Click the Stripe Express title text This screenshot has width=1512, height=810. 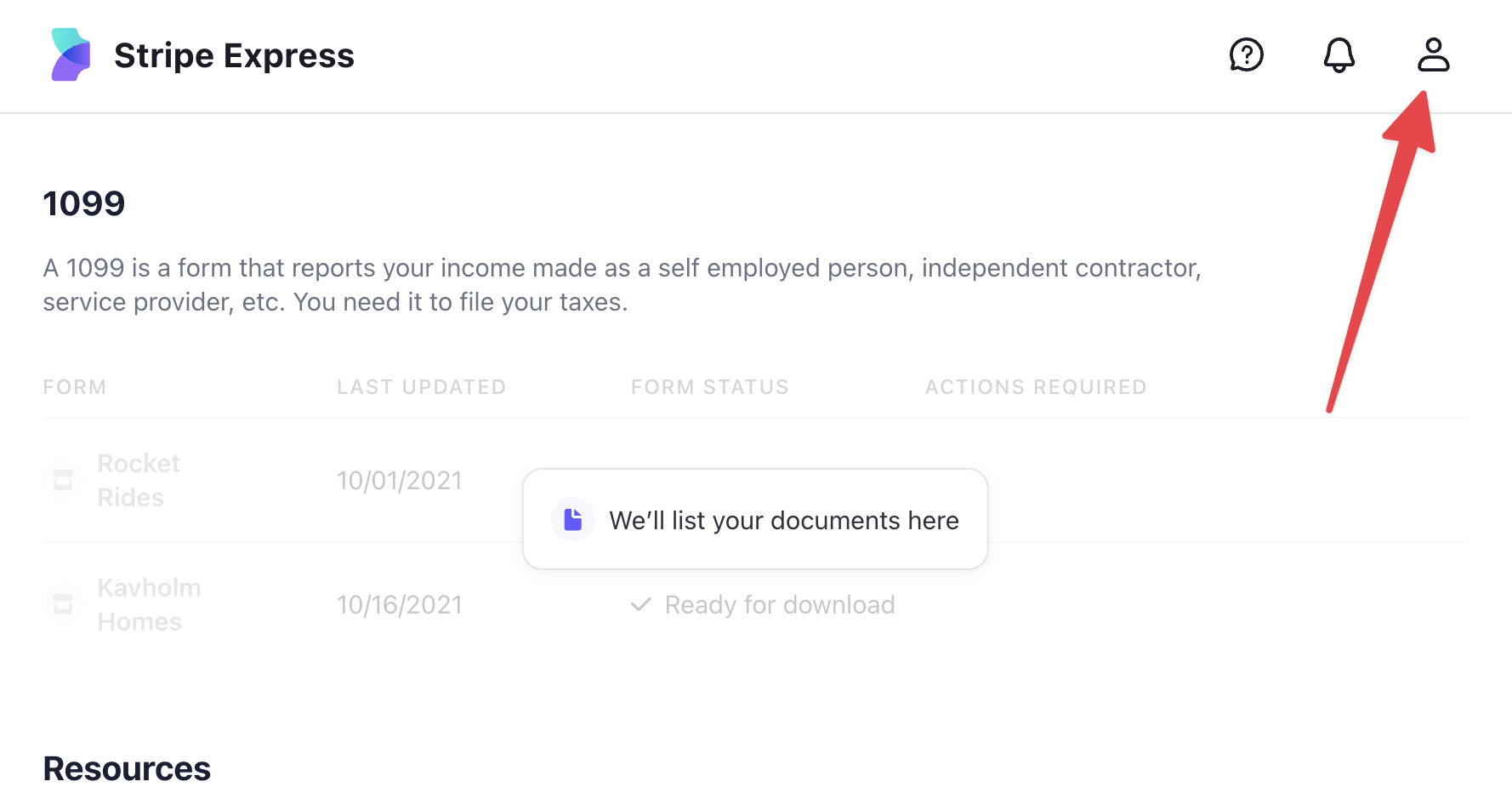[x=235, y=54]
